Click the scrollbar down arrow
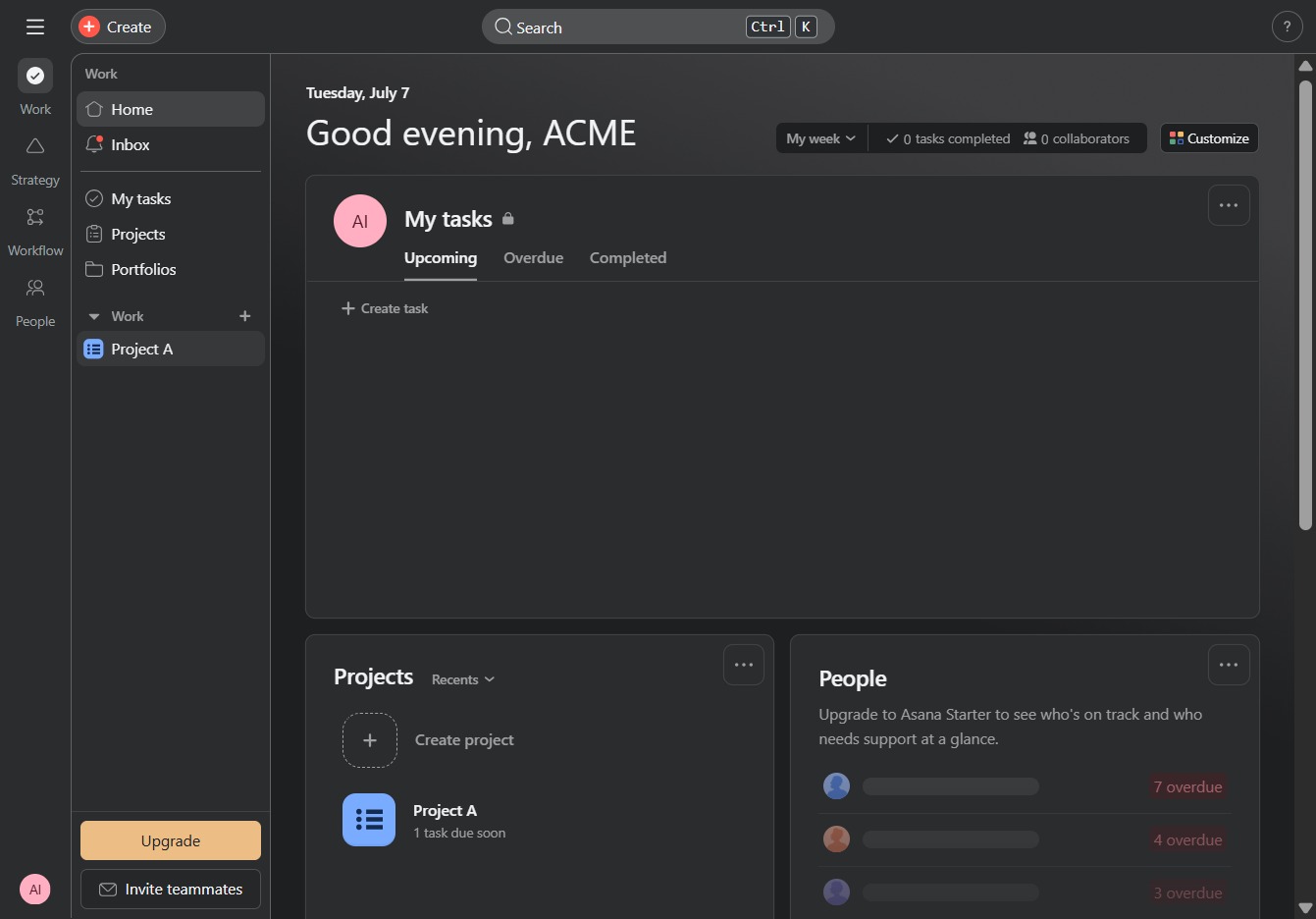 (1305, 908)
